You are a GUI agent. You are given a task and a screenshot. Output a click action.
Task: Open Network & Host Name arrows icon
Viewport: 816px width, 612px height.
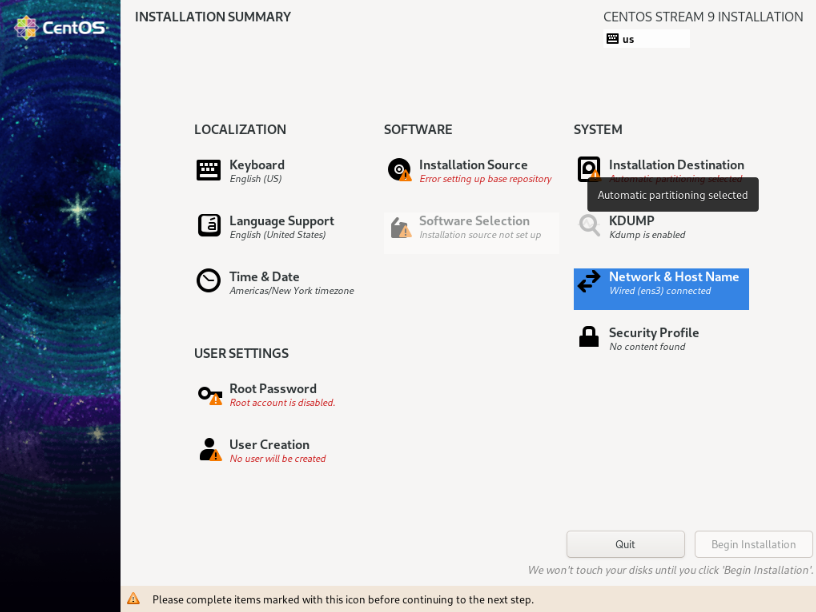click(x=589, y=282)
